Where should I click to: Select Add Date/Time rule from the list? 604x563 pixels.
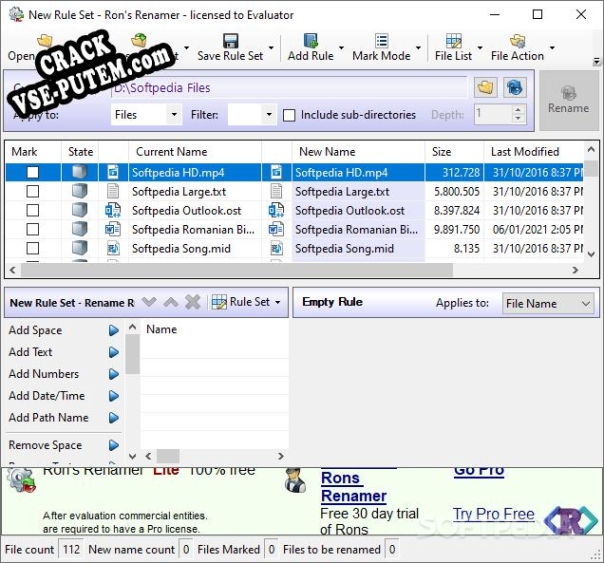(x=47, y=396)
